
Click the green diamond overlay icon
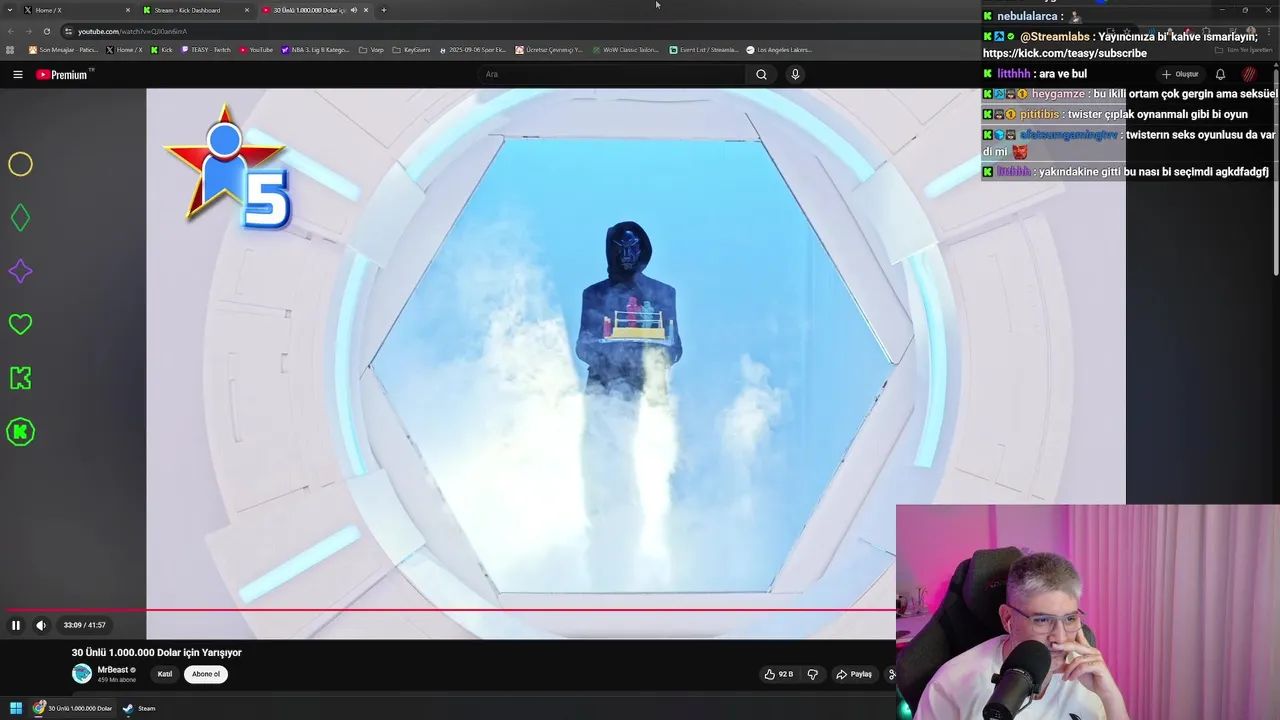click(20, 217)
